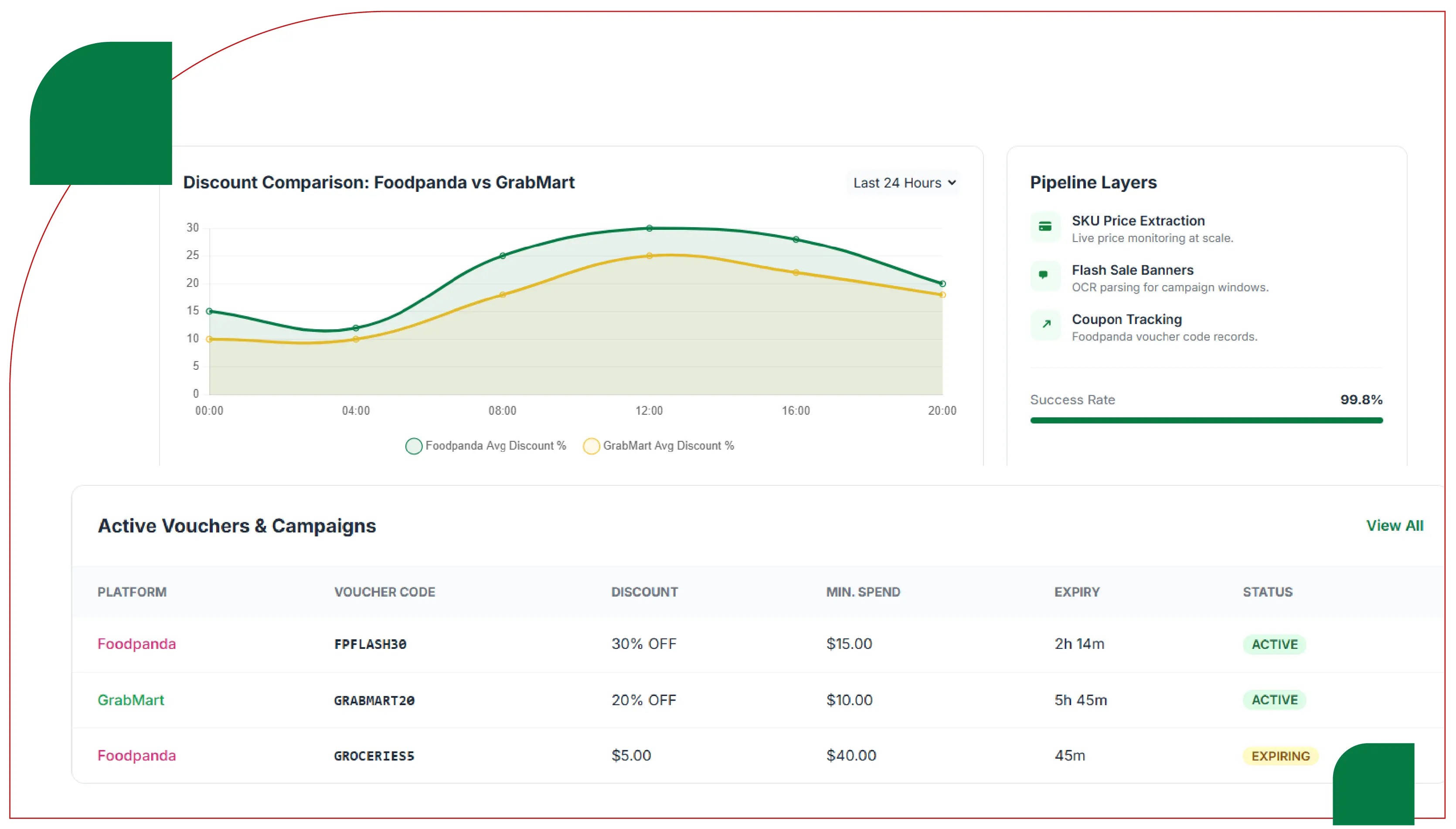The image size is (1456, 829).
Task: Click the GrabMart platform link
Action: tap(131, 700)
